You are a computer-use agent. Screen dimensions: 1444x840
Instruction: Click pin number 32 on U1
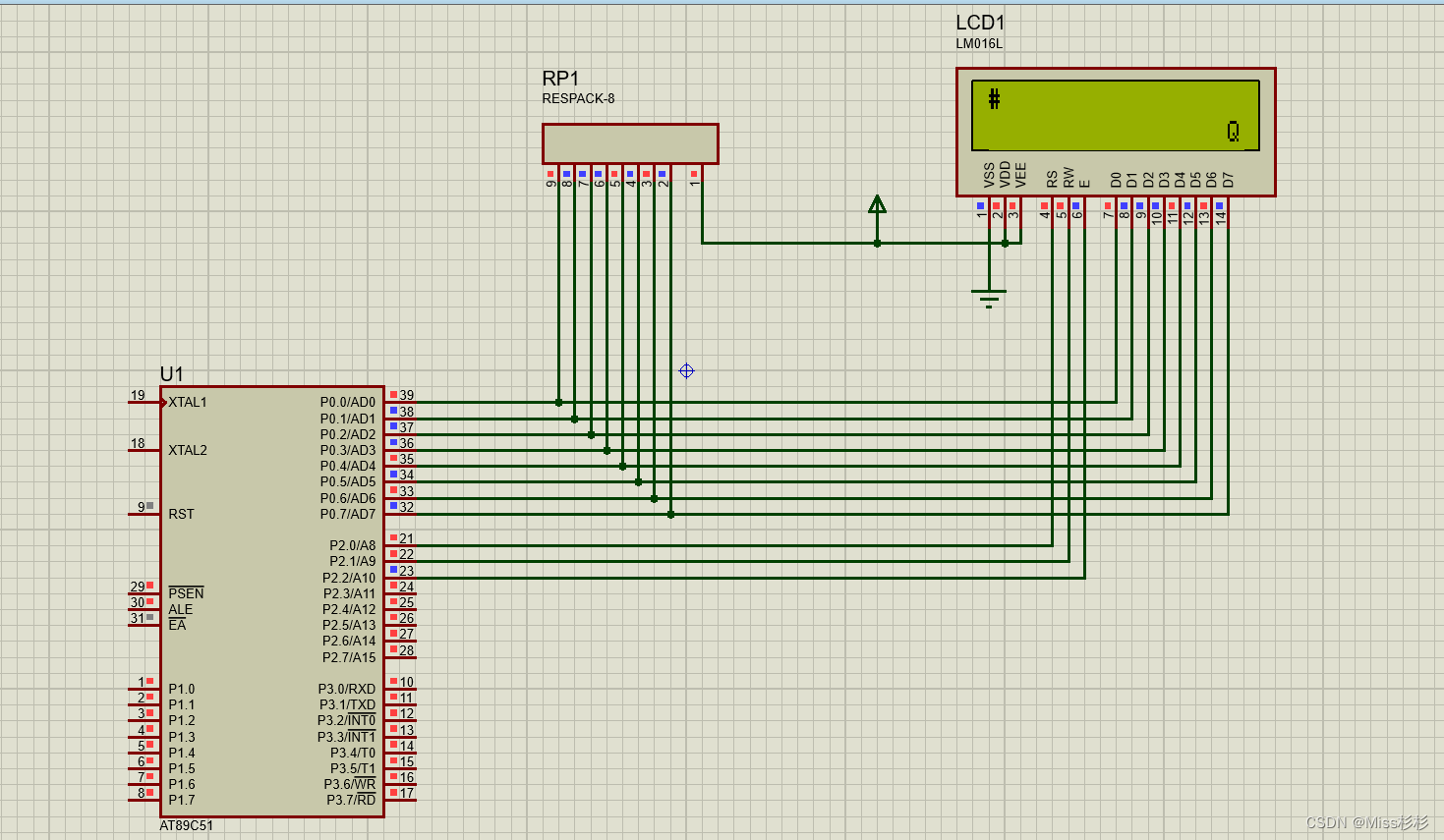(406, 507)
